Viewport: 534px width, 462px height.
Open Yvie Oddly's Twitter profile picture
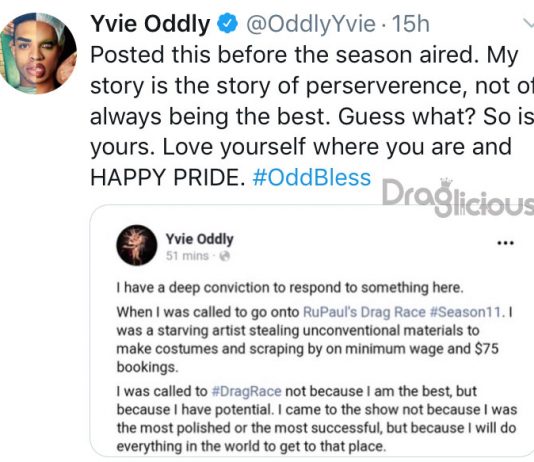38,53
